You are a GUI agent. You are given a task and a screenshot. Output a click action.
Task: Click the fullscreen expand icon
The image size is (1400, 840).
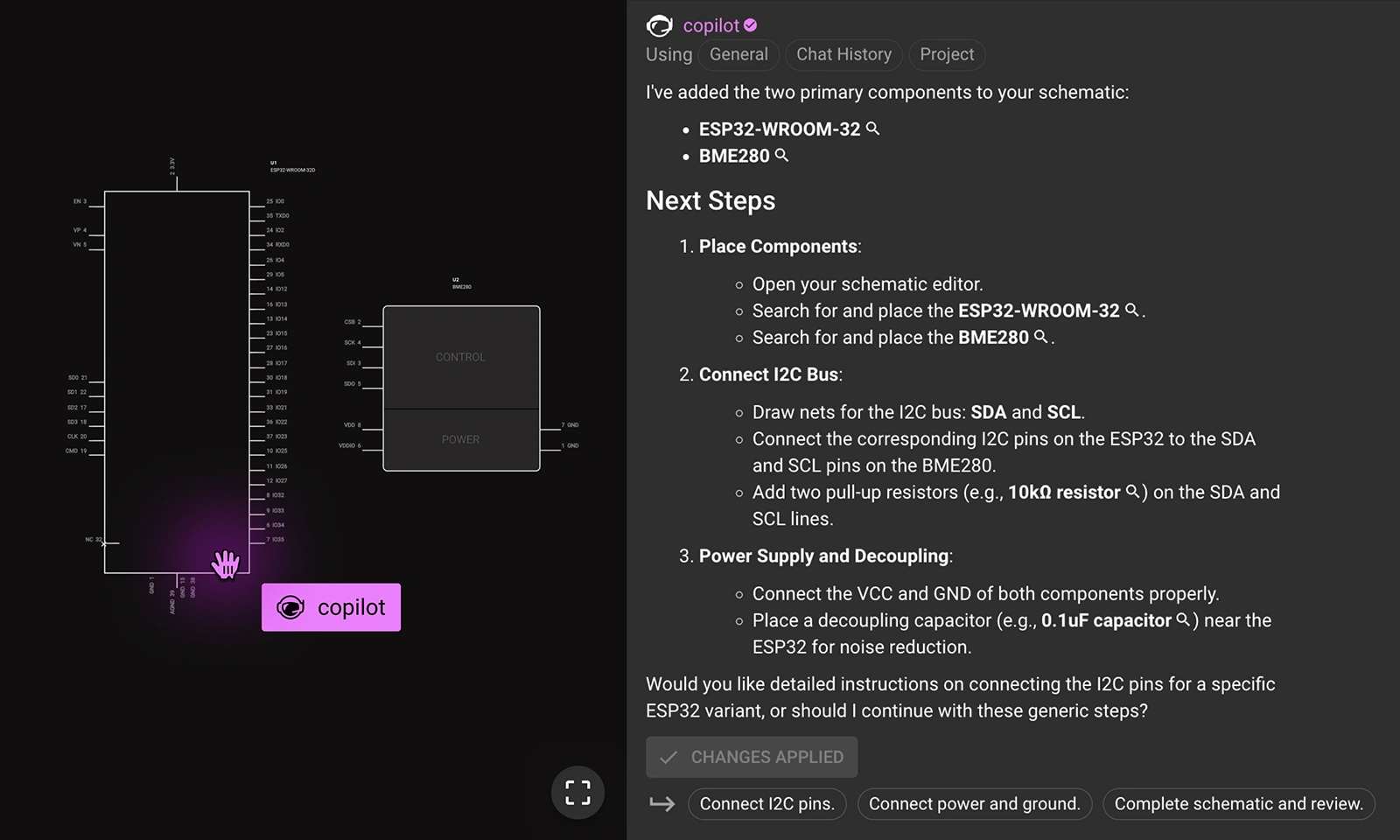(x=577, y=793)
